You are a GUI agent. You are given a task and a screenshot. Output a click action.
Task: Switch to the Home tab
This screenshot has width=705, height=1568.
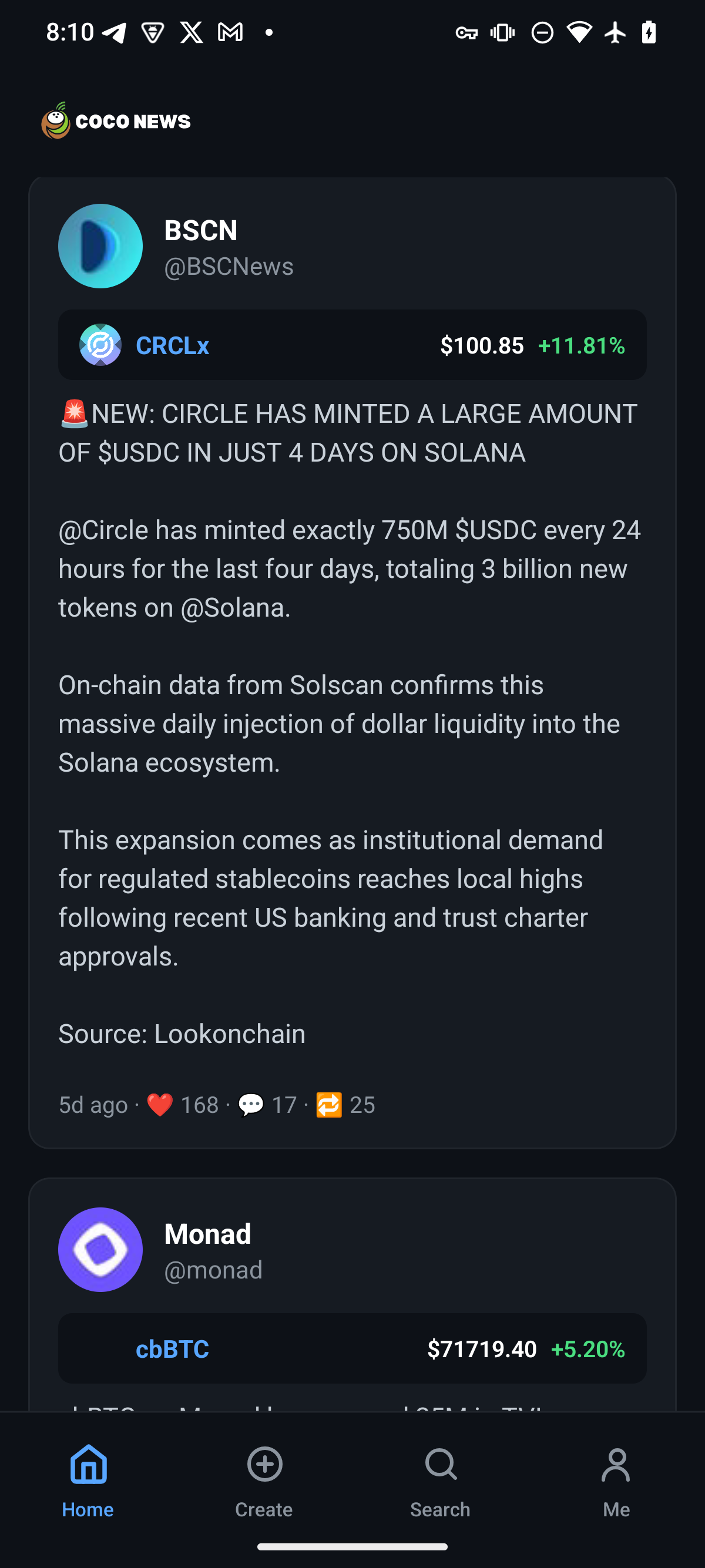coord(88,1479)
